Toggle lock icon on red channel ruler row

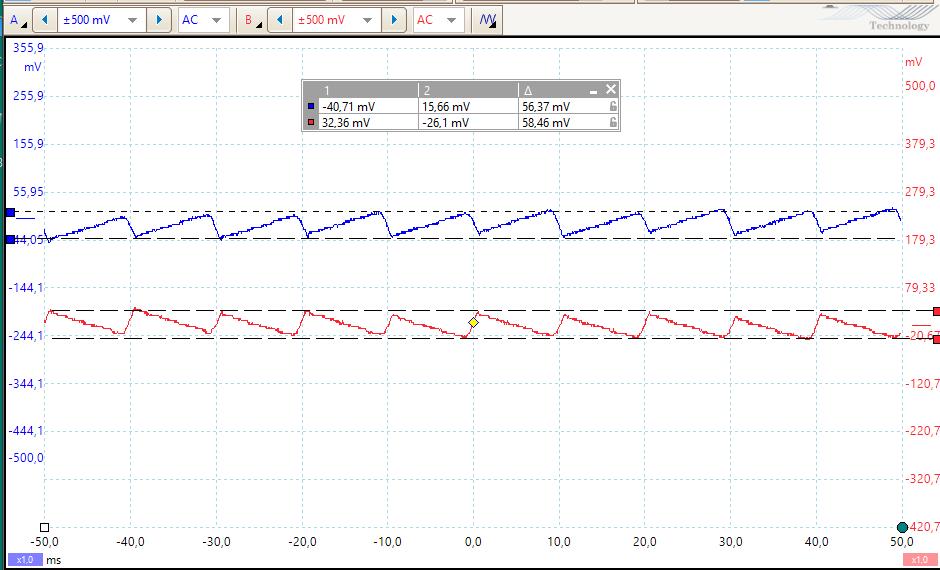point(613,122)
